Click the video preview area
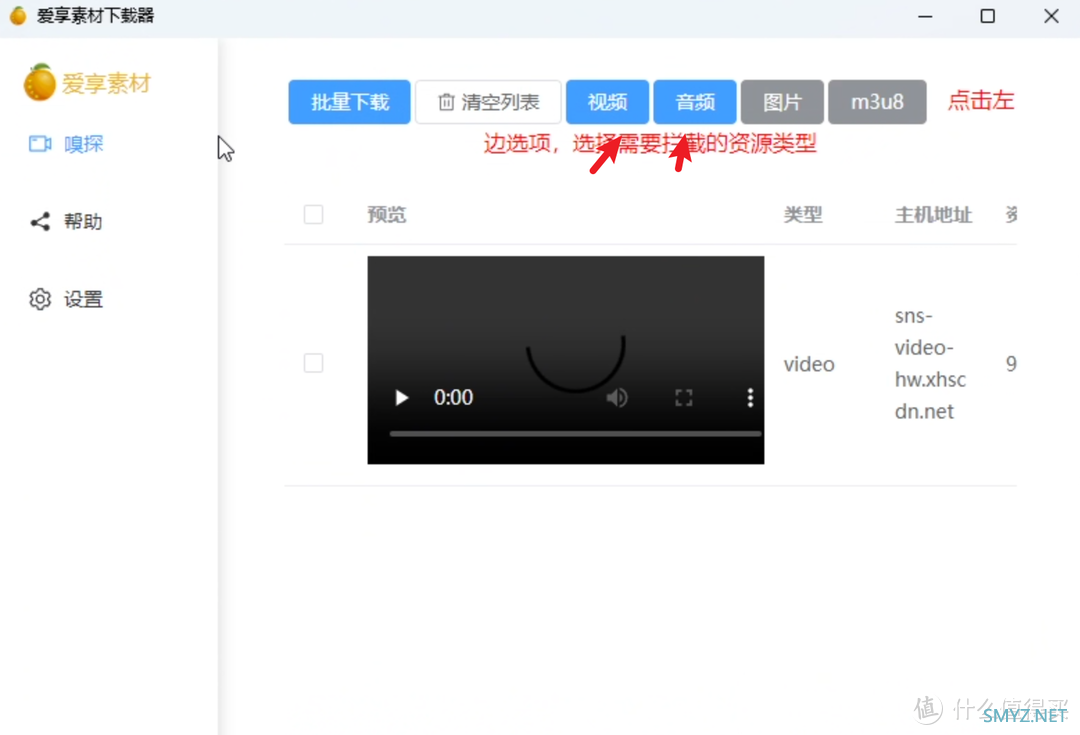The height and width of the screenshot is (735, 1080). click(x=565, y=360)
